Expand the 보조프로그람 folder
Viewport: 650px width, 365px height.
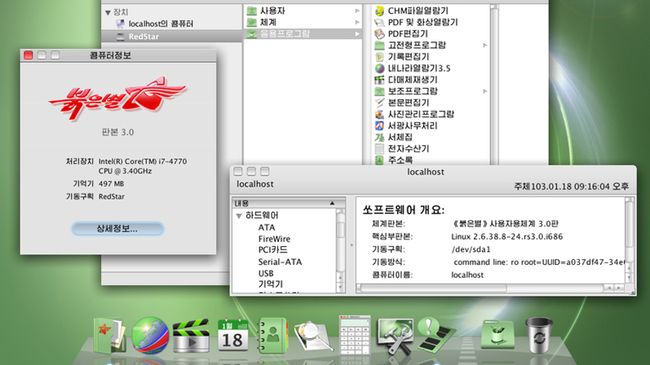pyautogui.click(x=485, y=91)
